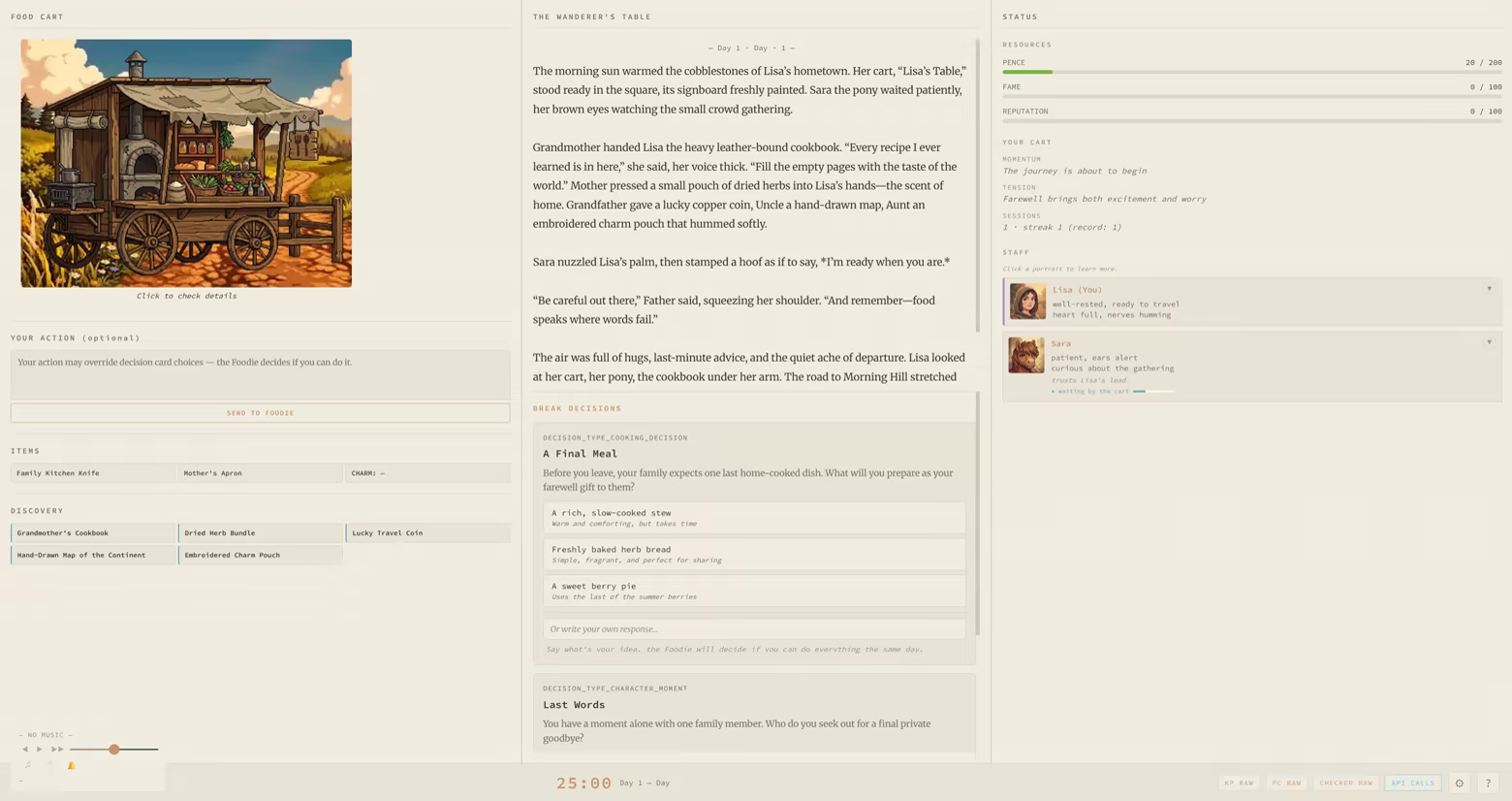Adjust the music volume slider

click(x=114, y=750)
